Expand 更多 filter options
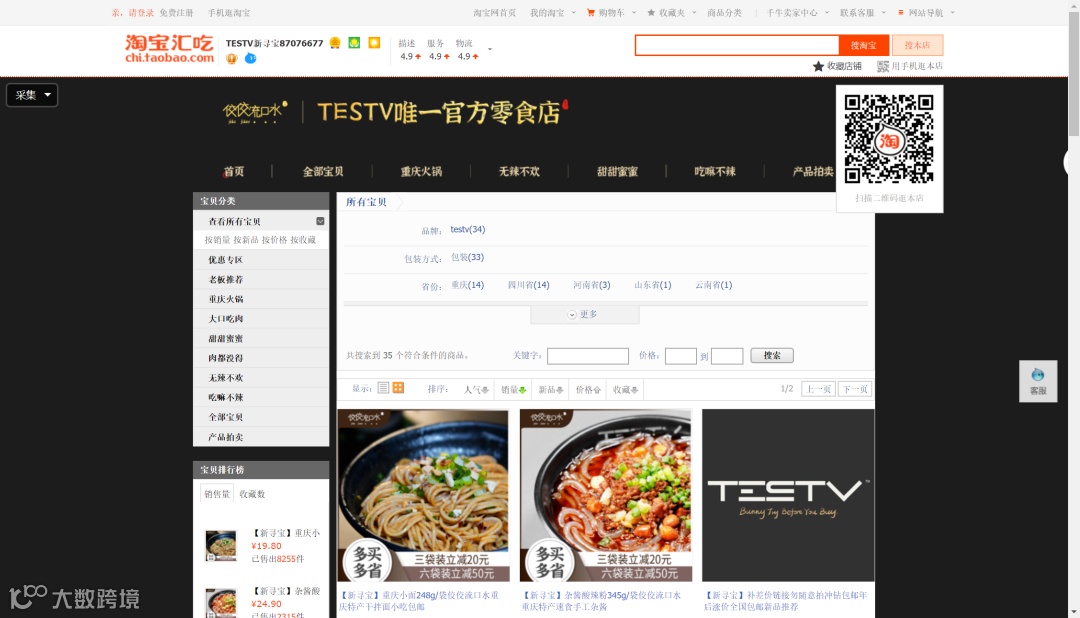This screenshot has height=618, width=1080. 585,314
